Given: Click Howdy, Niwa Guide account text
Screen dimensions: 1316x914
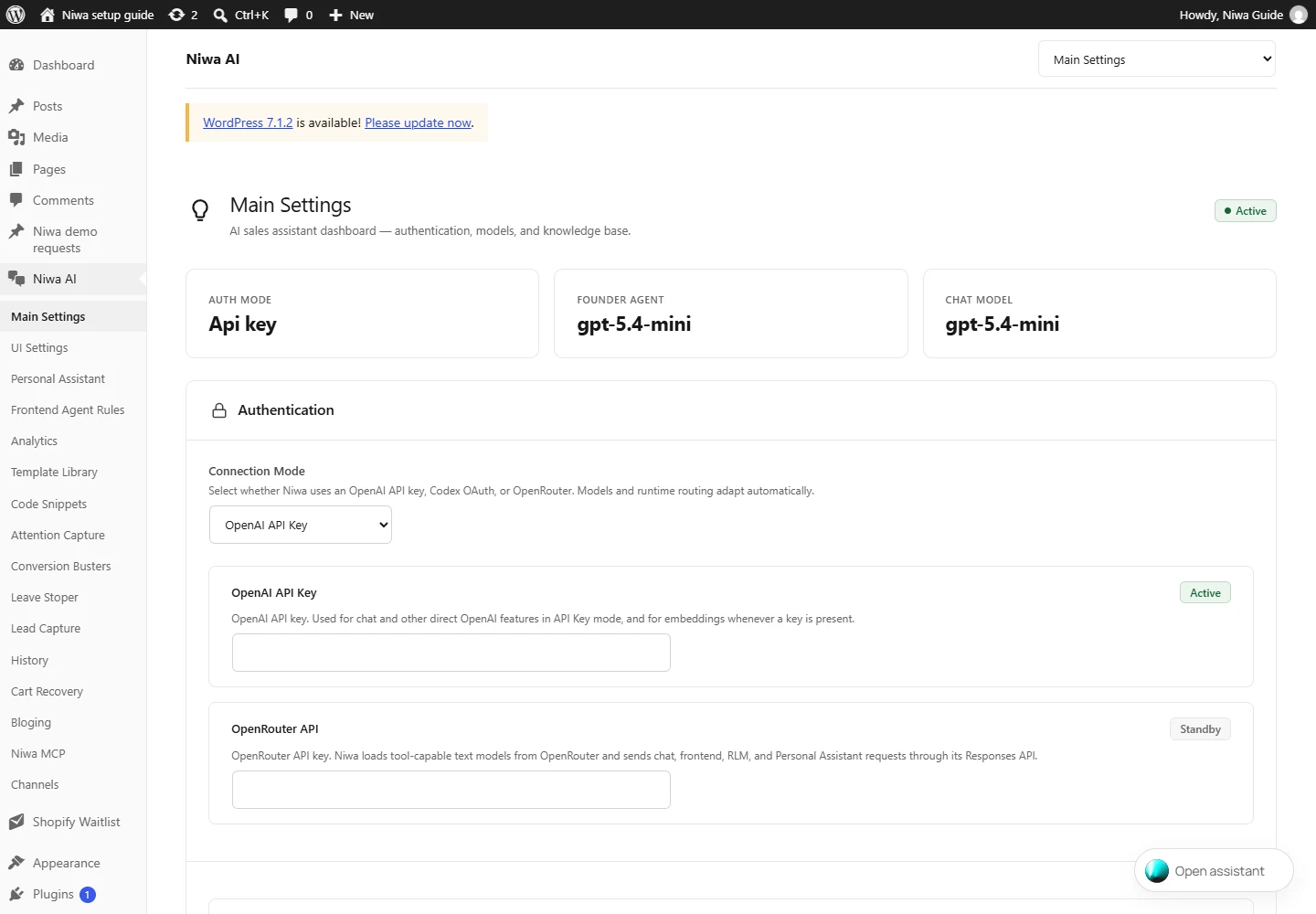Looking at the screenshot, I should 1231,15.
